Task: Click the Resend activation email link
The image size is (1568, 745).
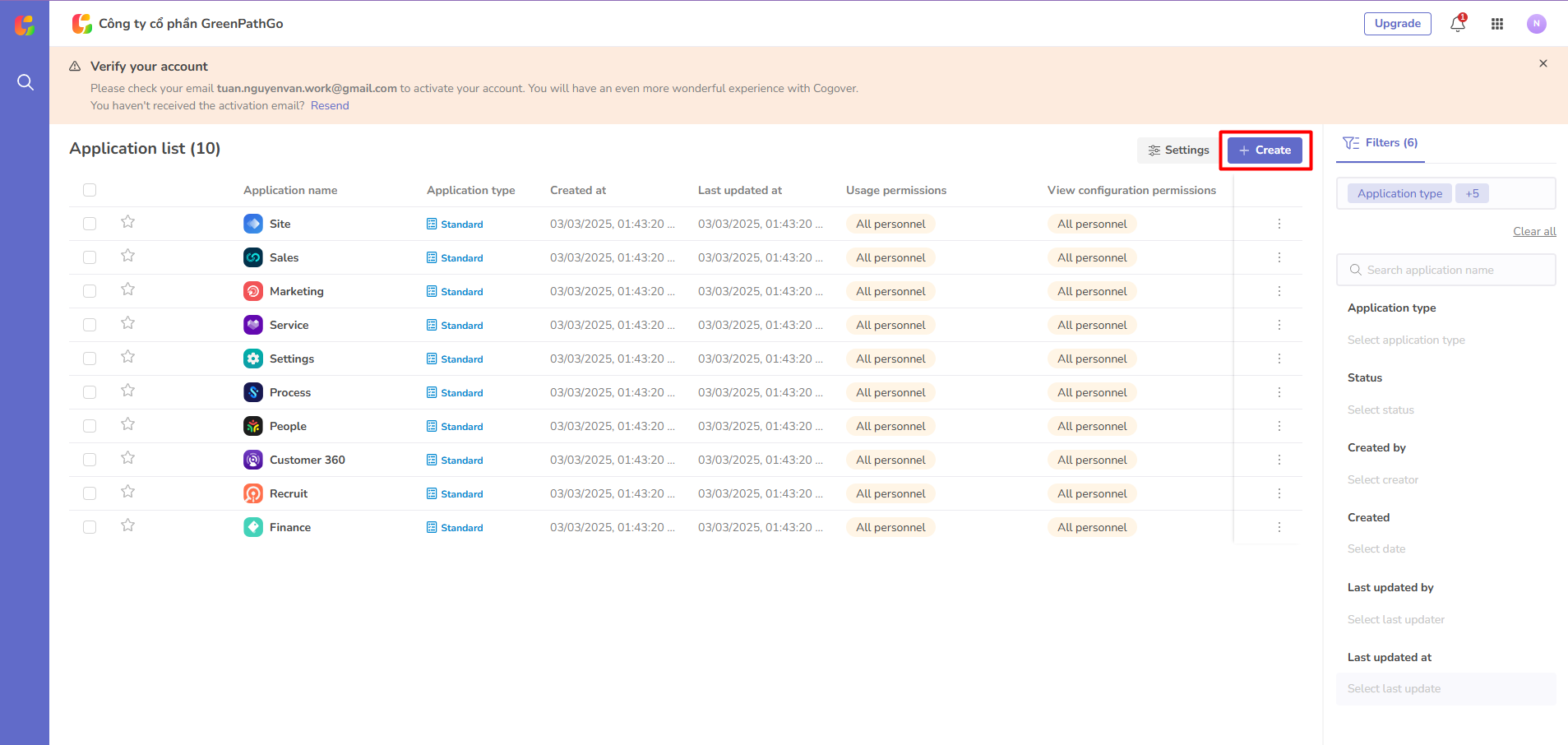Action: coord(330,105)
